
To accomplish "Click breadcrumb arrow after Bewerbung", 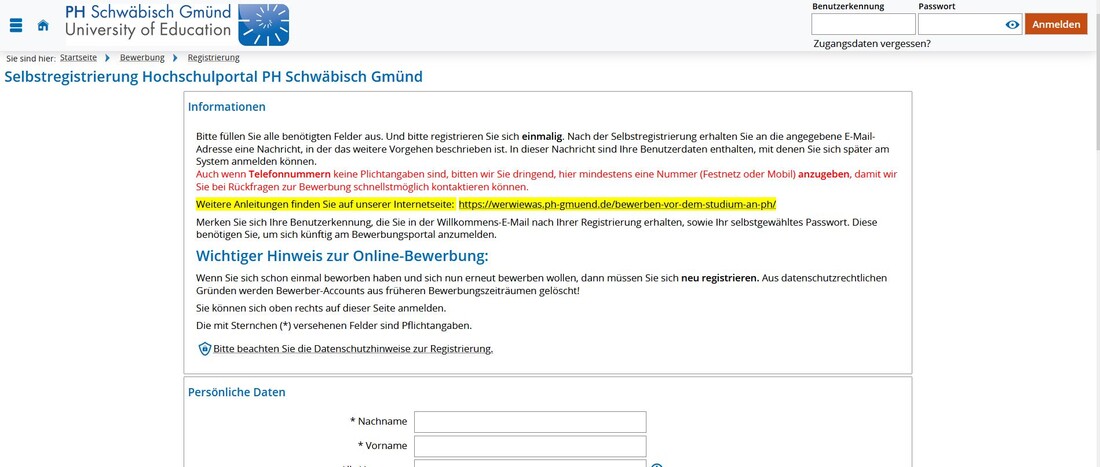I will (175, 58).
